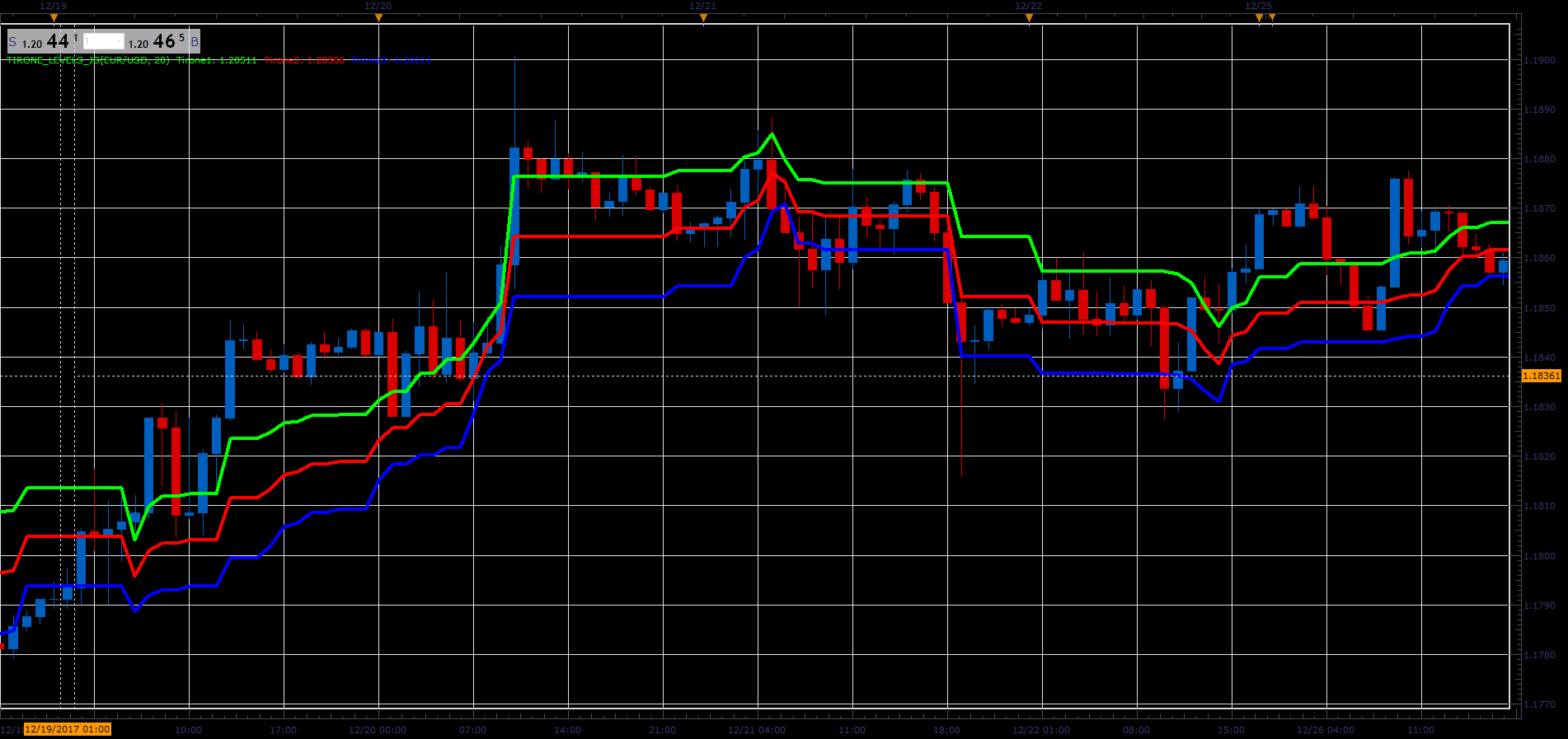Click the 18:00 time axis label
Screen dimensions: 1568x739
point(946,730)
